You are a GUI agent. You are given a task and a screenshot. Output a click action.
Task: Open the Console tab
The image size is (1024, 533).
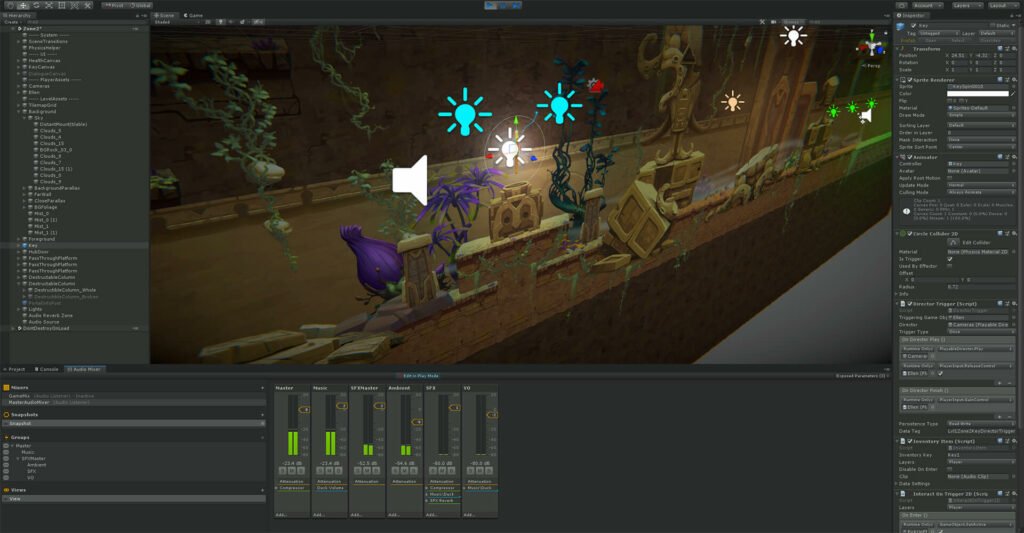[48, 369]
